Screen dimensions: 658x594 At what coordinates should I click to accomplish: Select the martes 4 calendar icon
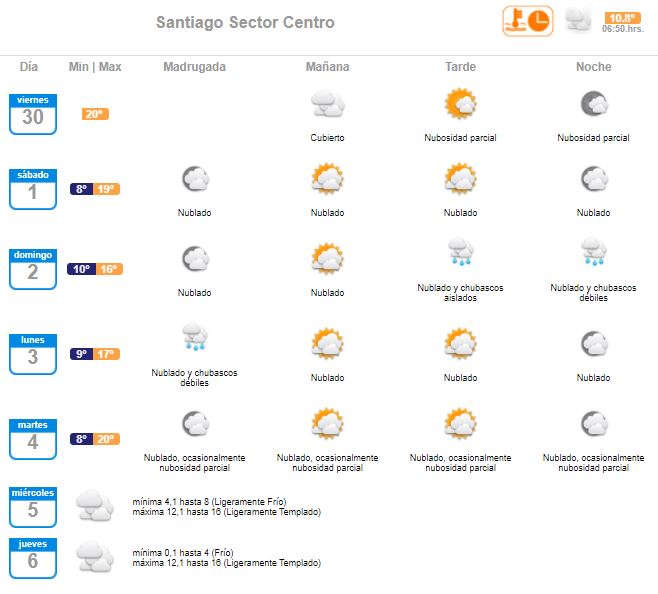coord(33,439)
